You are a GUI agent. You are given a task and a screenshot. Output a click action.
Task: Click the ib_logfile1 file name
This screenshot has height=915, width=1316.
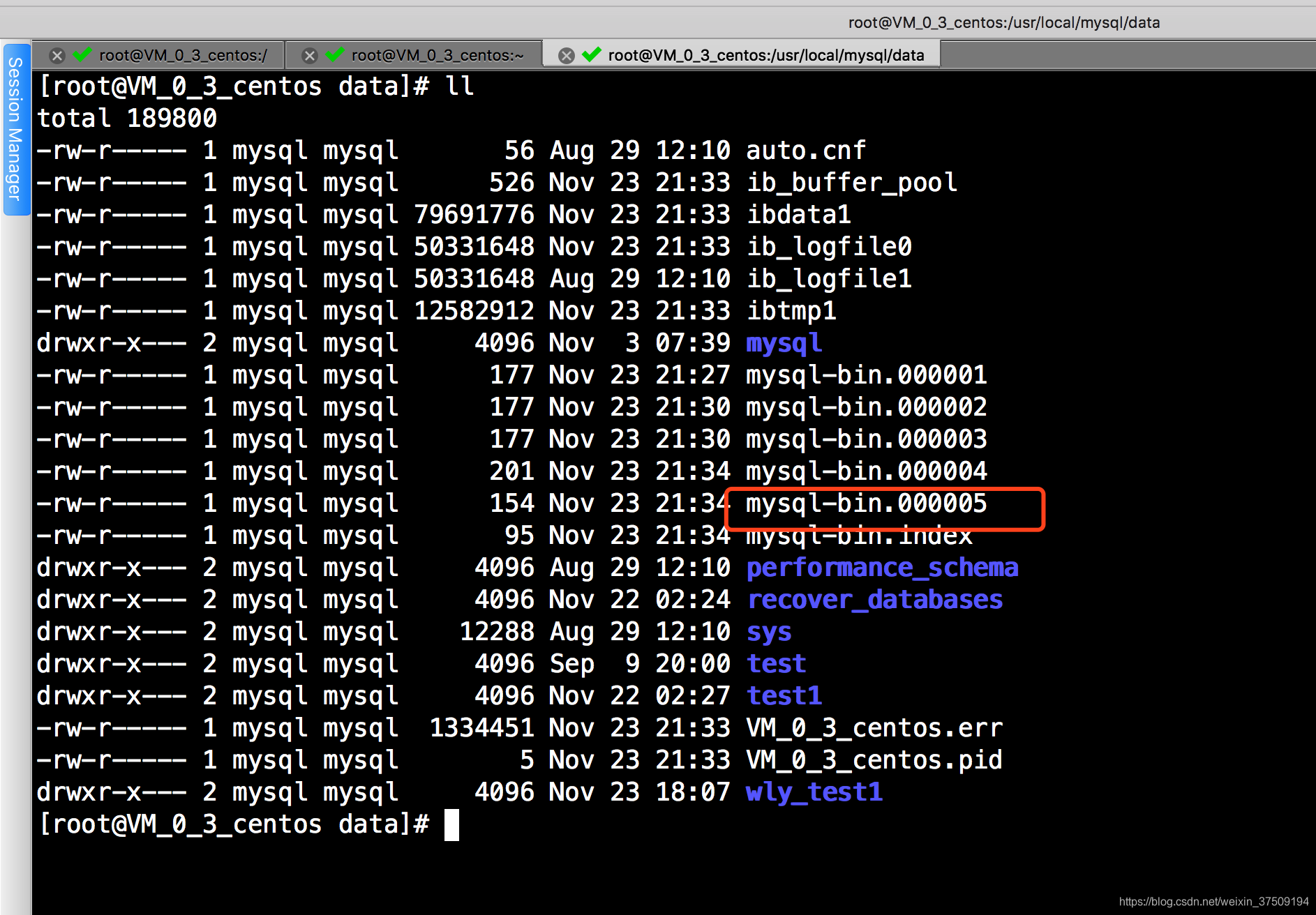[829, 278]
